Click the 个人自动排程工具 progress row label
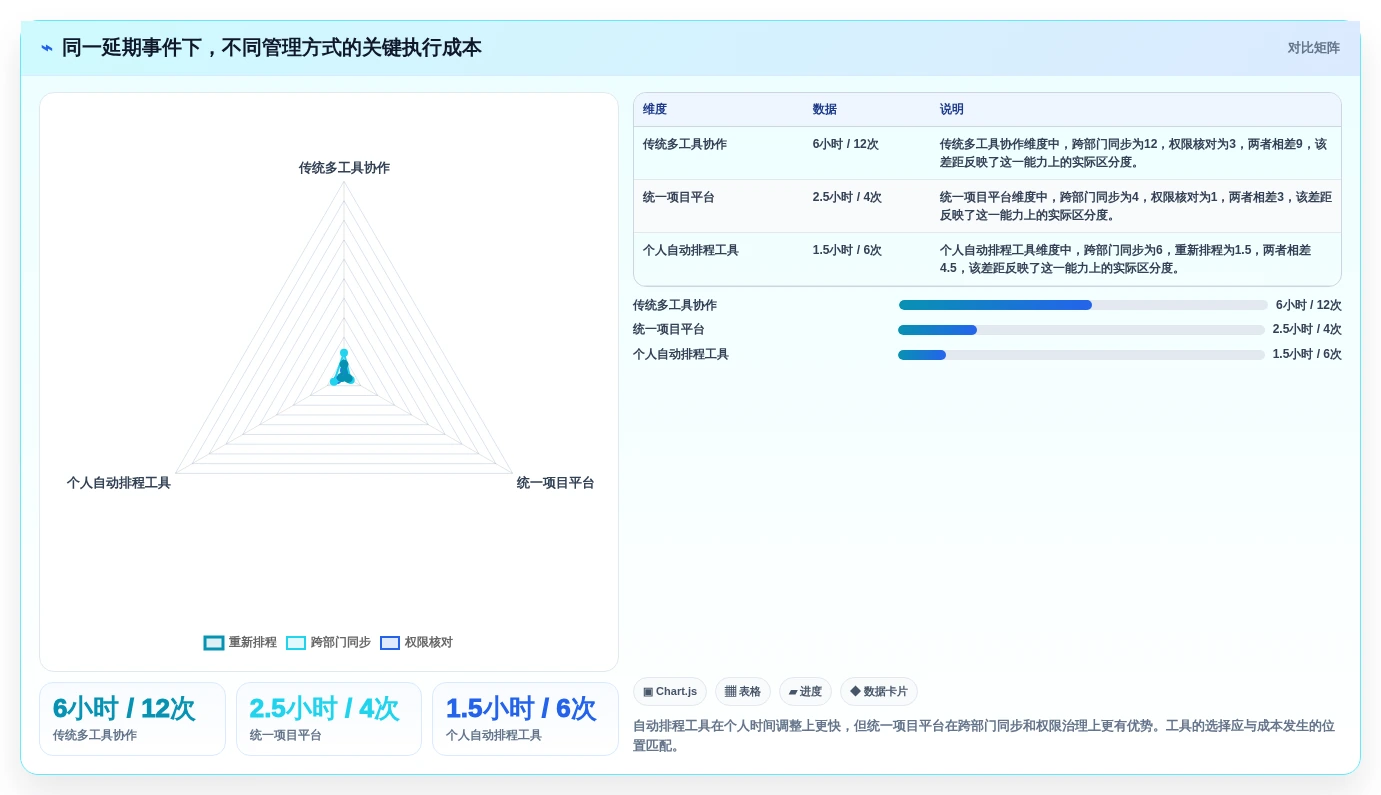 (x=681, y=355)
